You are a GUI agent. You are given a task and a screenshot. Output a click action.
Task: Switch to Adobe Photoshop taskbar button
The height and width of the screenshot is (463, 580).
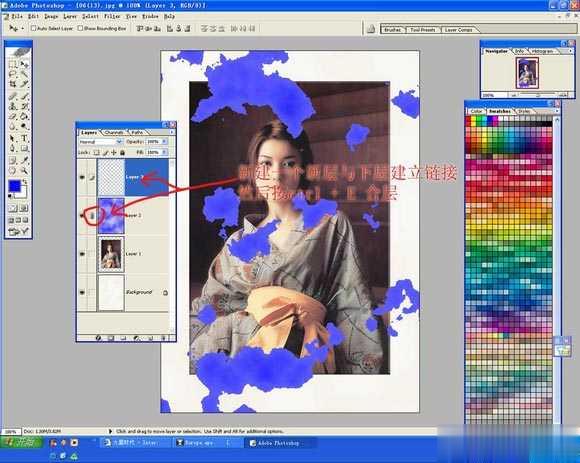(x=280, y=443)
